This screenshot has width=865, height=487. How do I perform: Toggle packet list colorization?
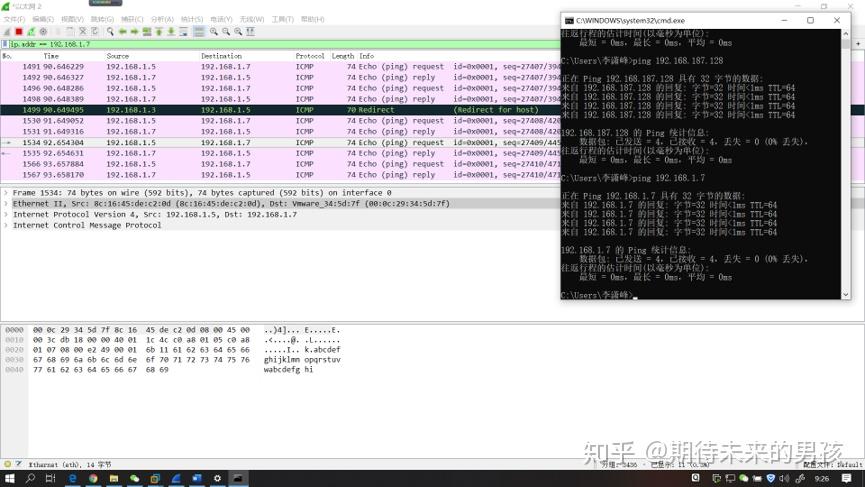(x=199, y=31)
